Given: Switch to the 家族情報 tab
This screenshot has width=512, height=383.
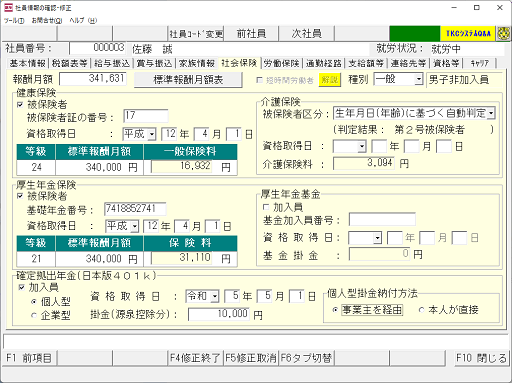Looking at the screenshot, I should (197, 63).
